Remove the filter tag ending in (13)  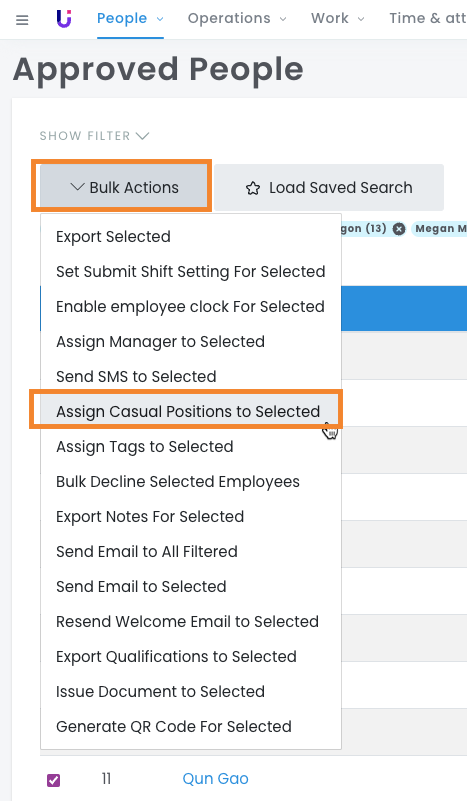coord(399,229)
